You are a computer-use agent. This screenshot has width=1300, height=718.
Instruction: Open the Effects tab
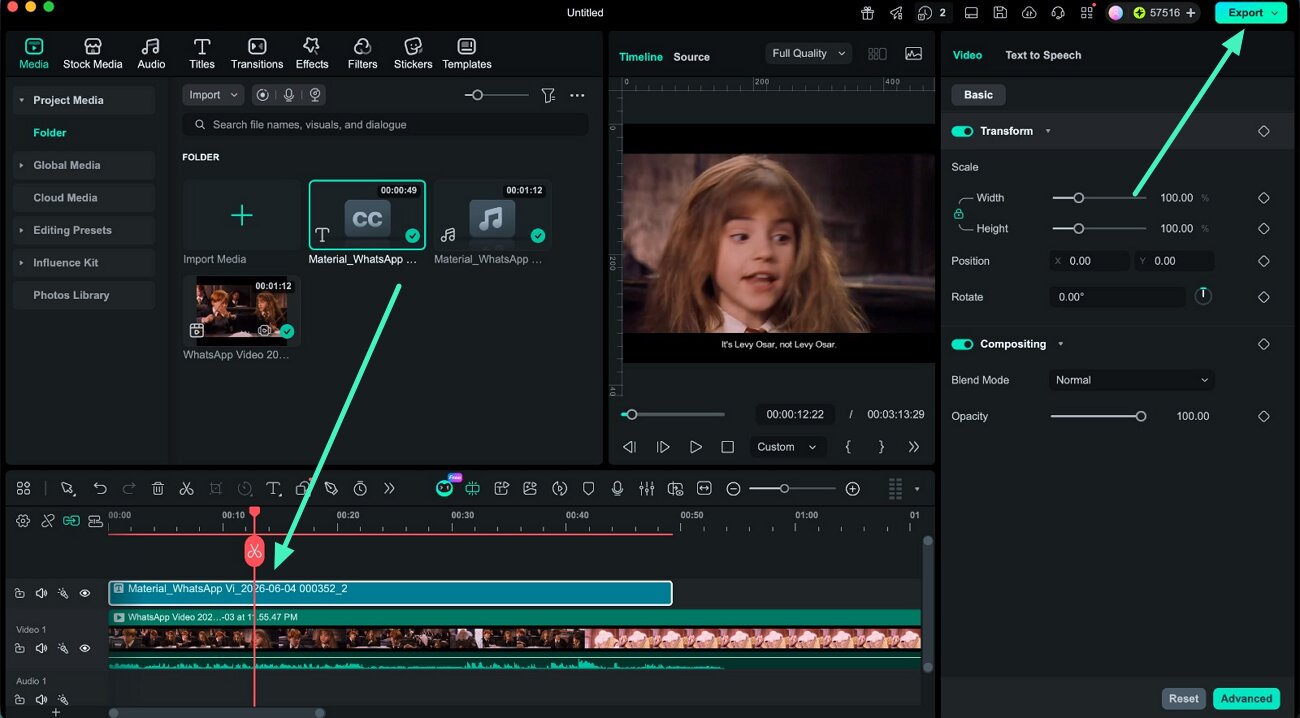(312, 54)
